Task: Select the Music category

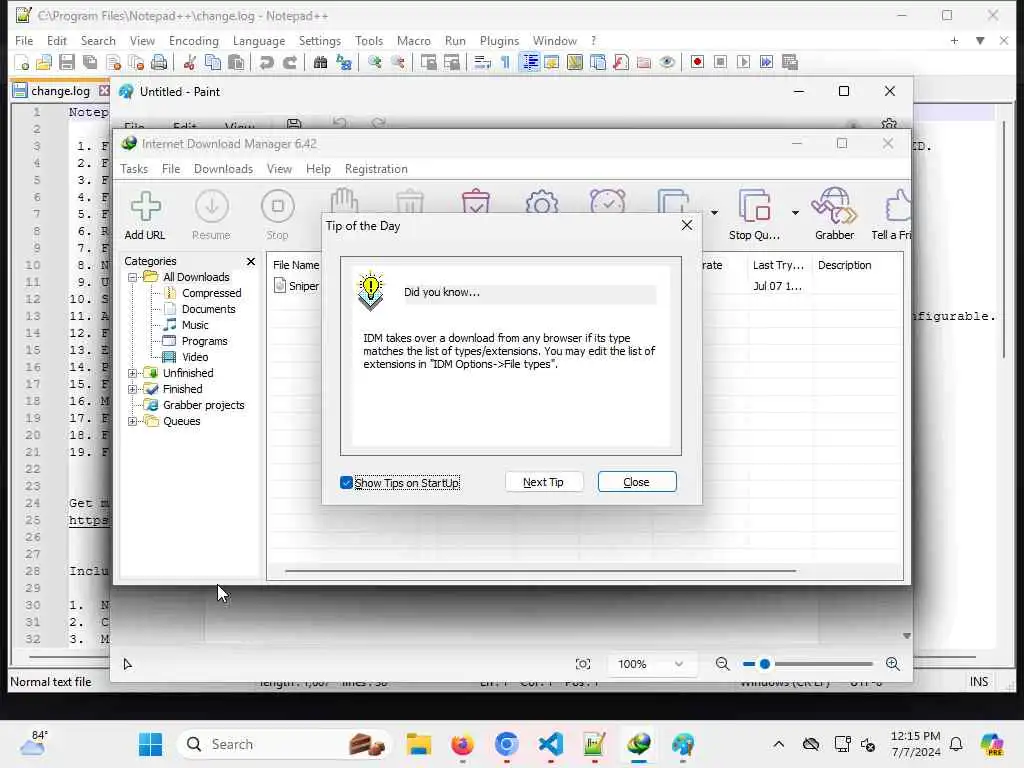Action: pos(195,325)
